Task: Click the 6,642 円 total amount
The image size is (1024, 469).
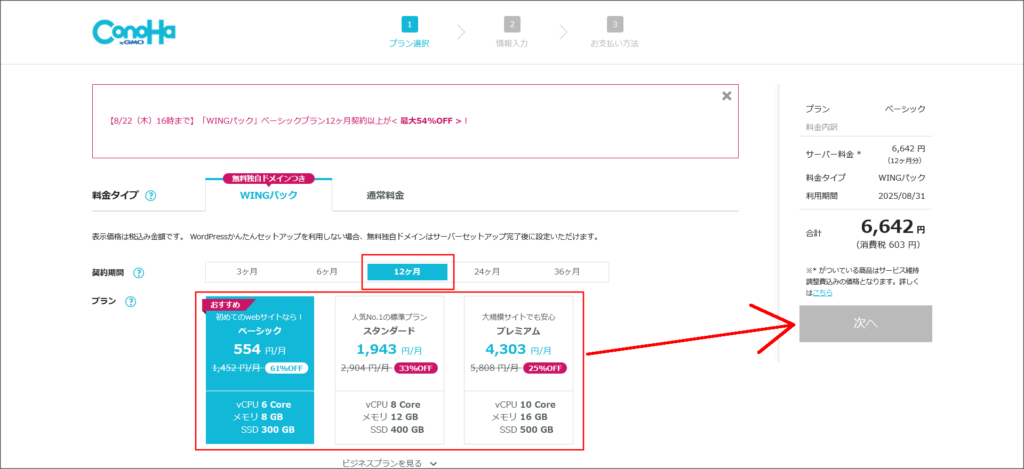Action: [x=893, y=227]
